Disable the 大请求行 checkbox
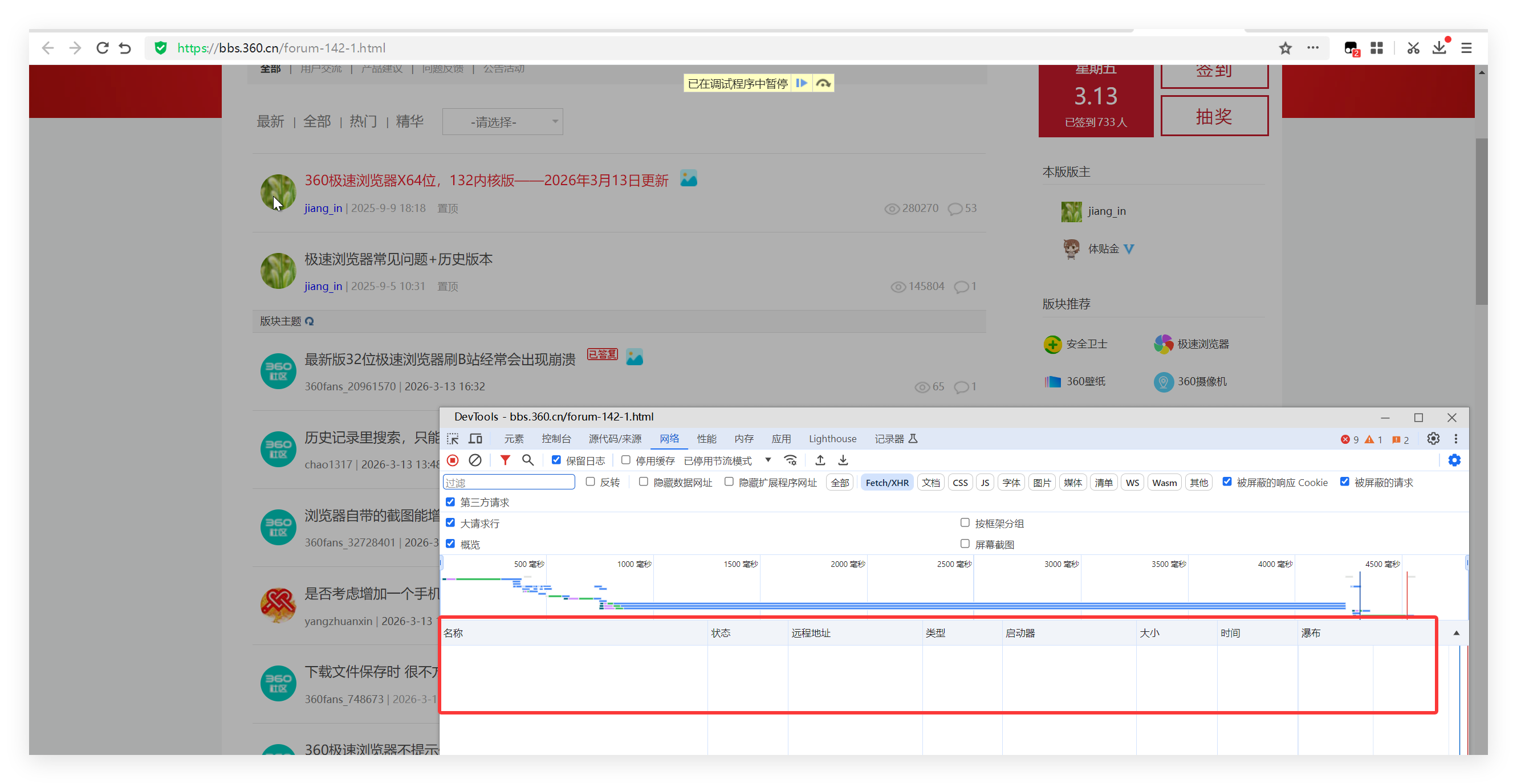 [x=450, y=522]
